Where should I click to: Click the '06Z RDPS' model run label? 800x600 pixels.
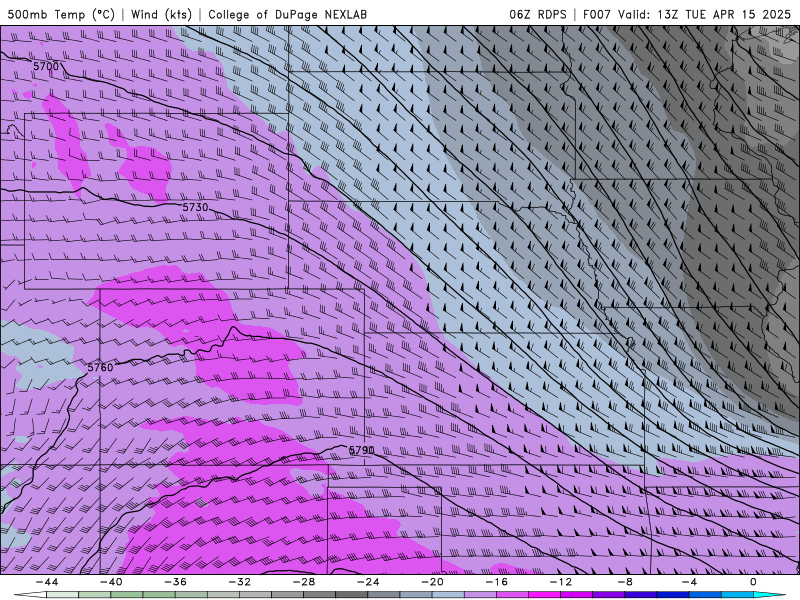538,14
